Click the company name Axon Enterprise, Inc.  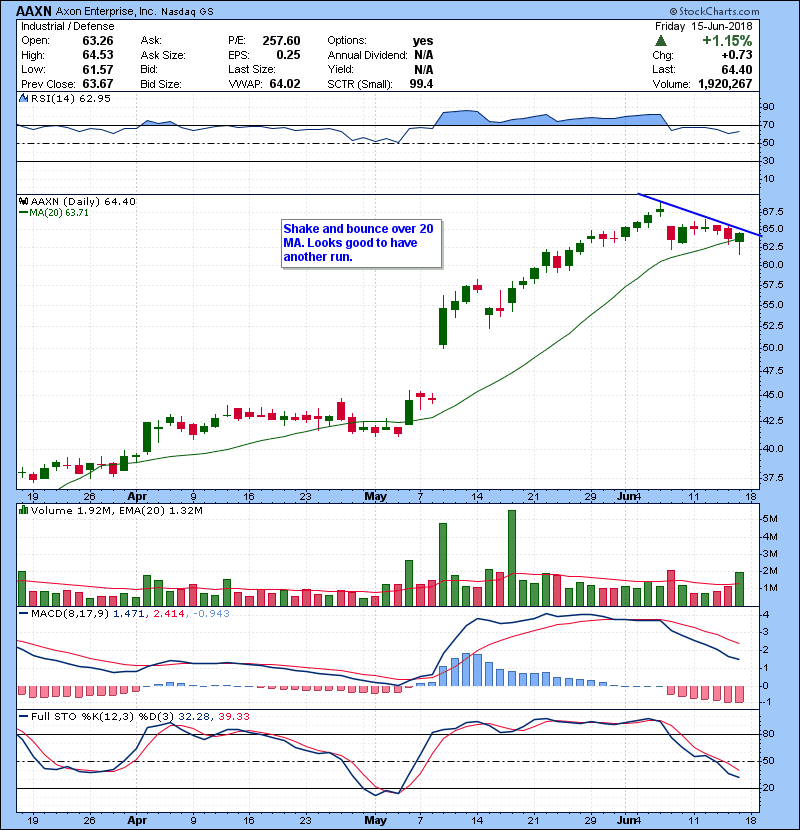point(106,11)
